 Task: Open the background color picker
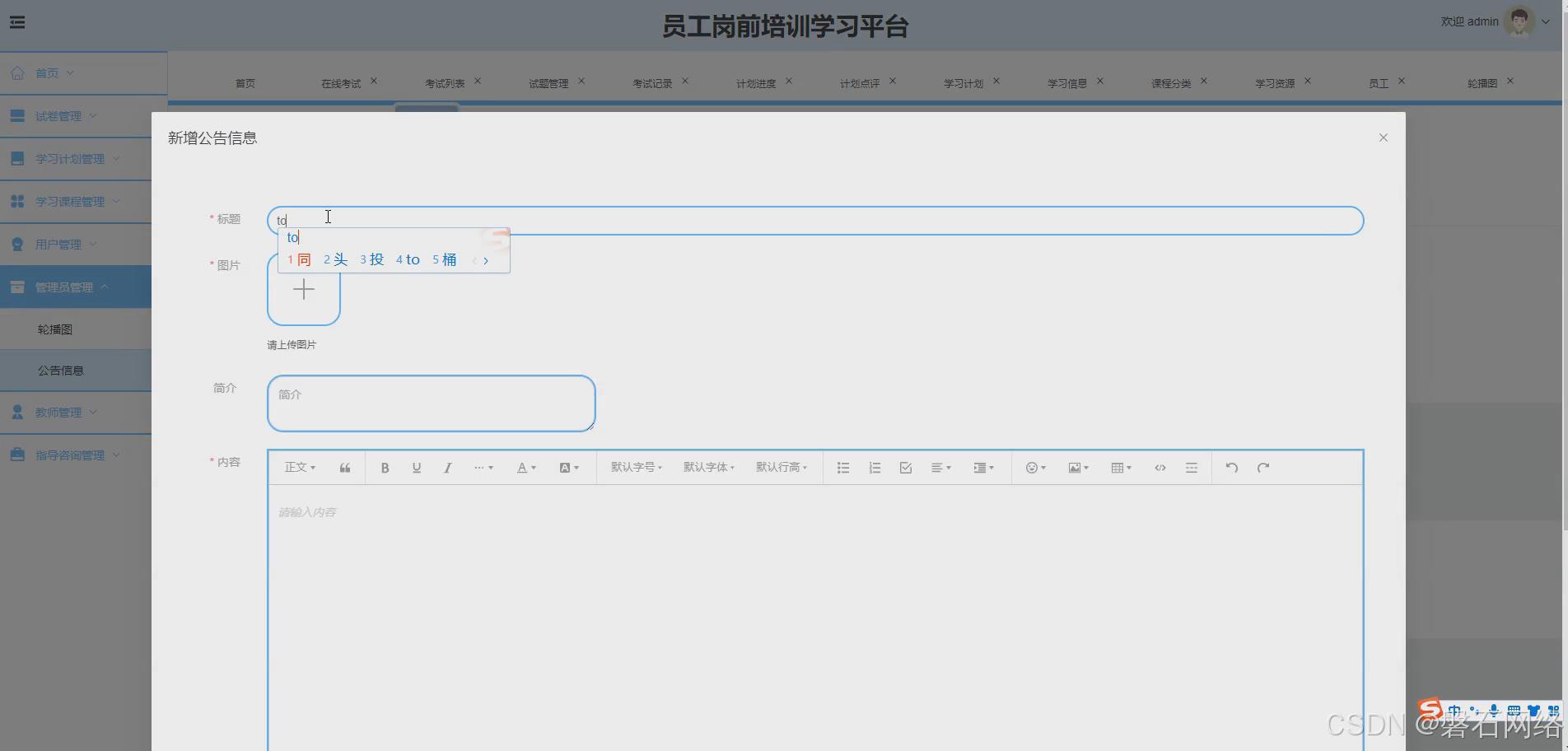click(569, 468)
